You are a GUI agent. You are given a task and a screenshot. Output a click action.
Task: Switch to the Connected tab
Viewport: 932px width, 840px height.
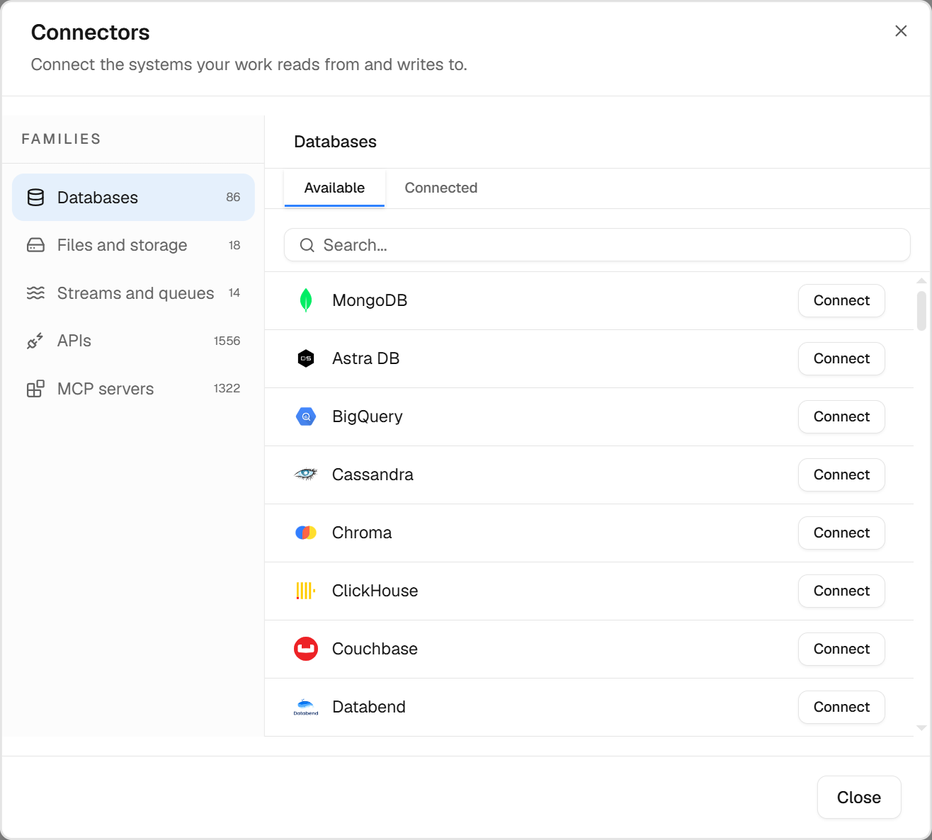[x=441, y=188]
